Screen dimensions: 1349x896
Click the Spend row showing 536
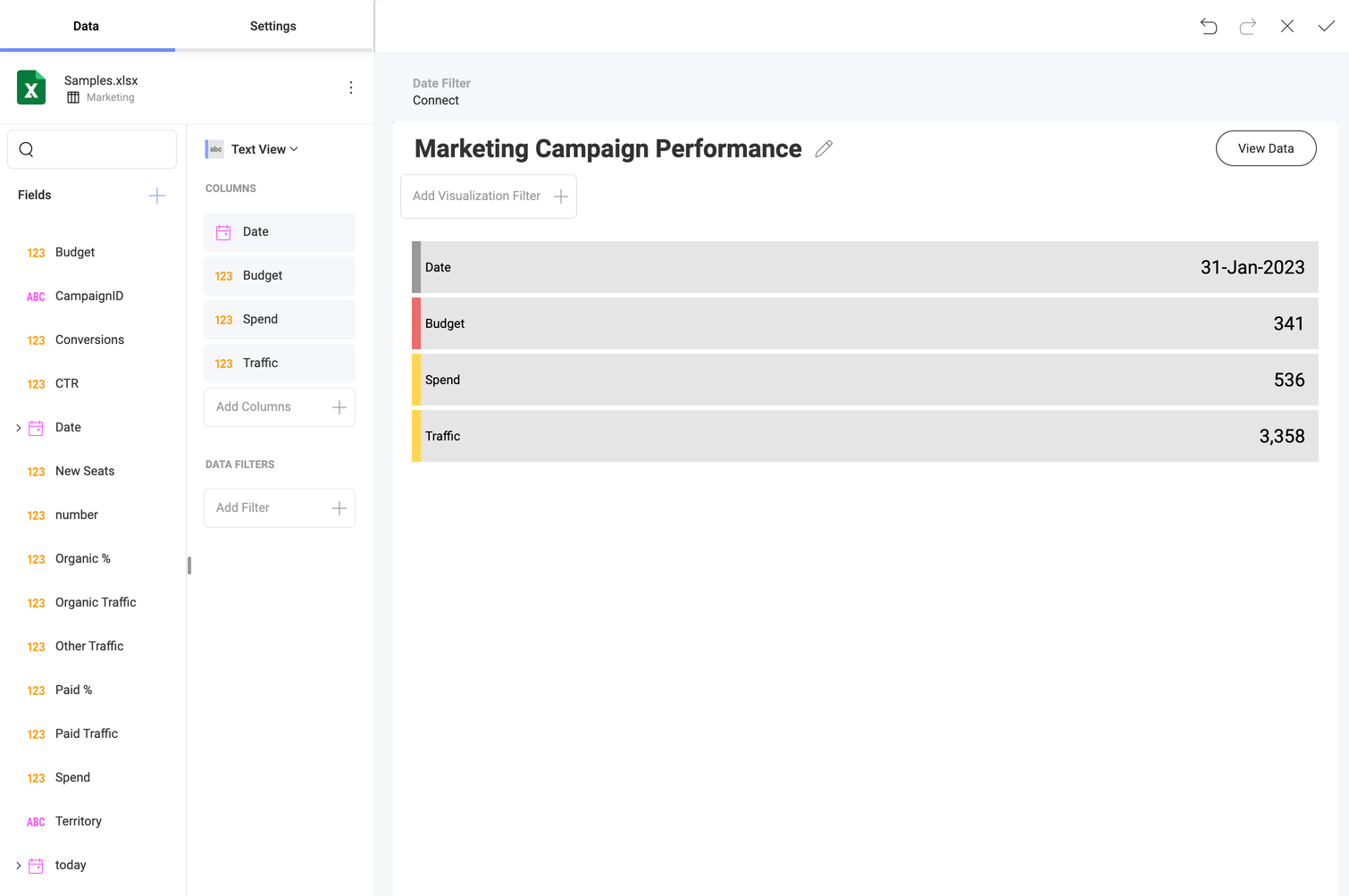(865, 380)
